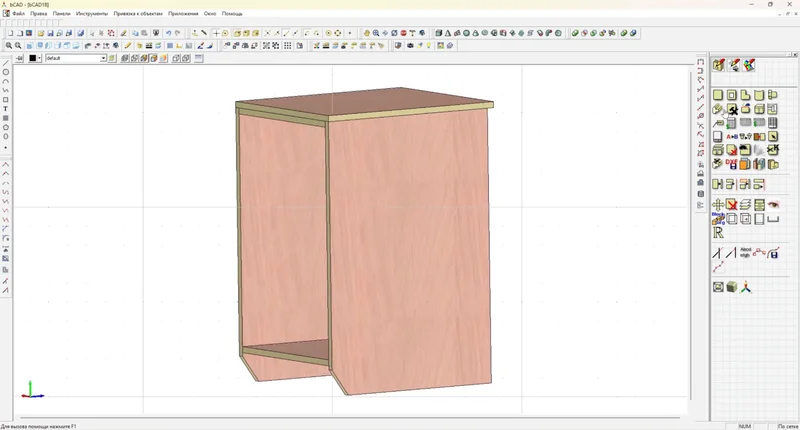Click the orange panel copy icon
The width and height of the screenshot is (800, 430).
pyautogui.click(x=745, y=164)
